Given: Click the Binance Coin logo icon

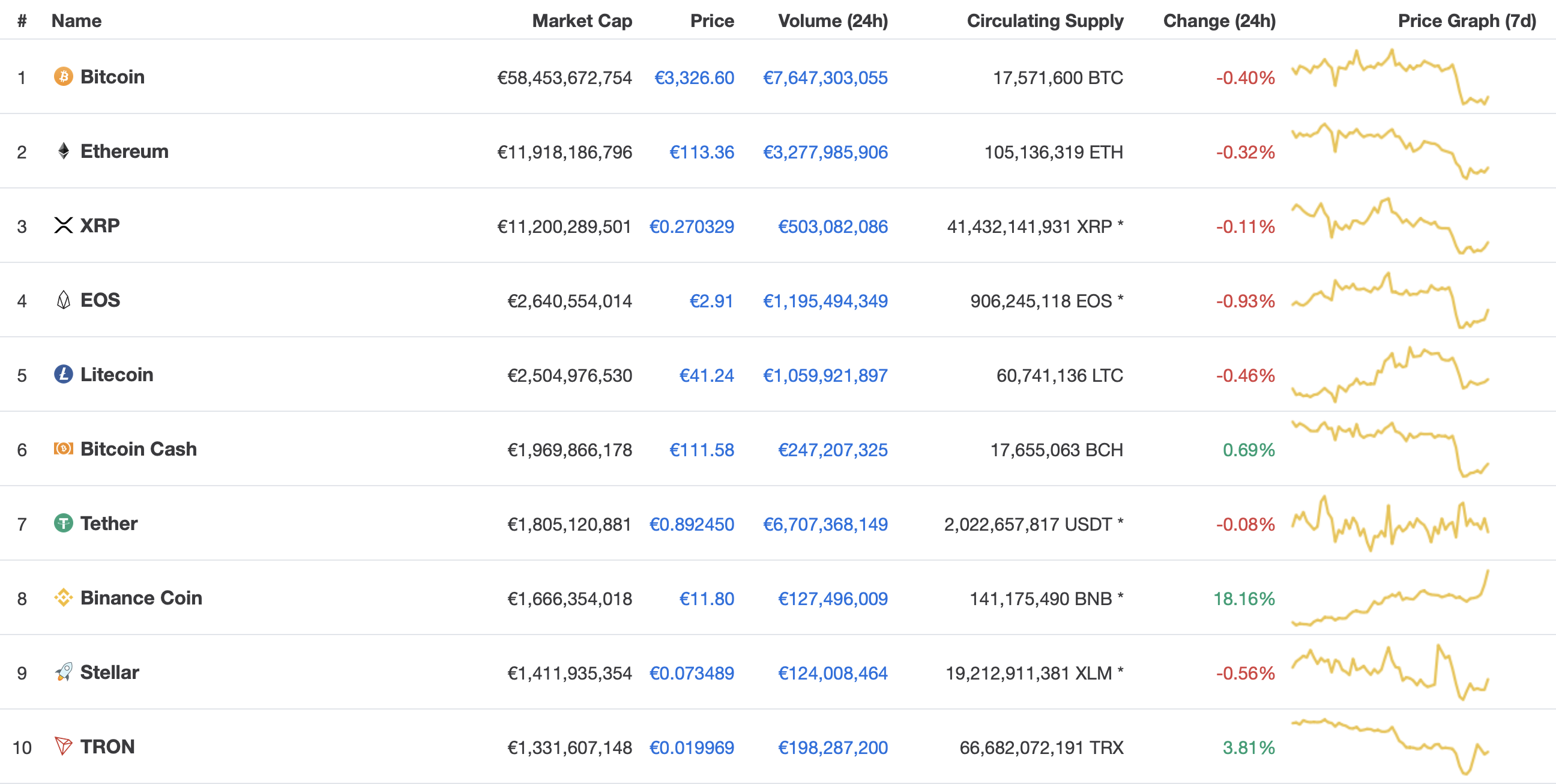Looking at the screenshot, I should coord(64,598).
